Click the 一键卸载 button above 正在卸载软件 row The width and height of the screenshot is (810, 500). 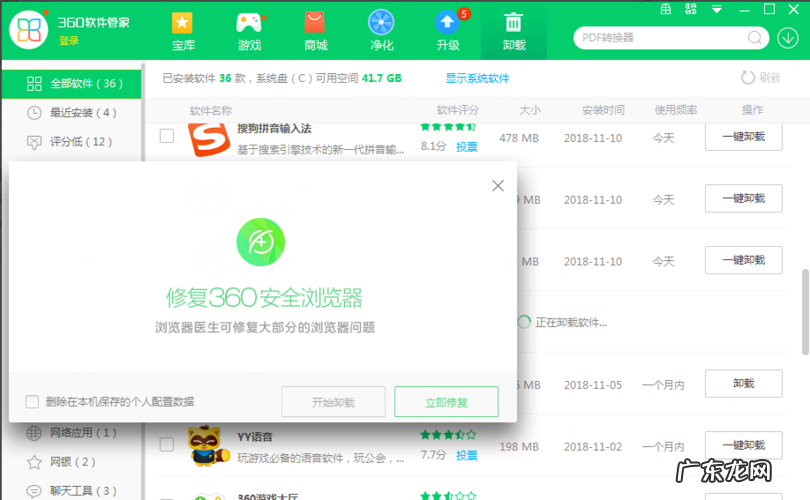point(743,260)
